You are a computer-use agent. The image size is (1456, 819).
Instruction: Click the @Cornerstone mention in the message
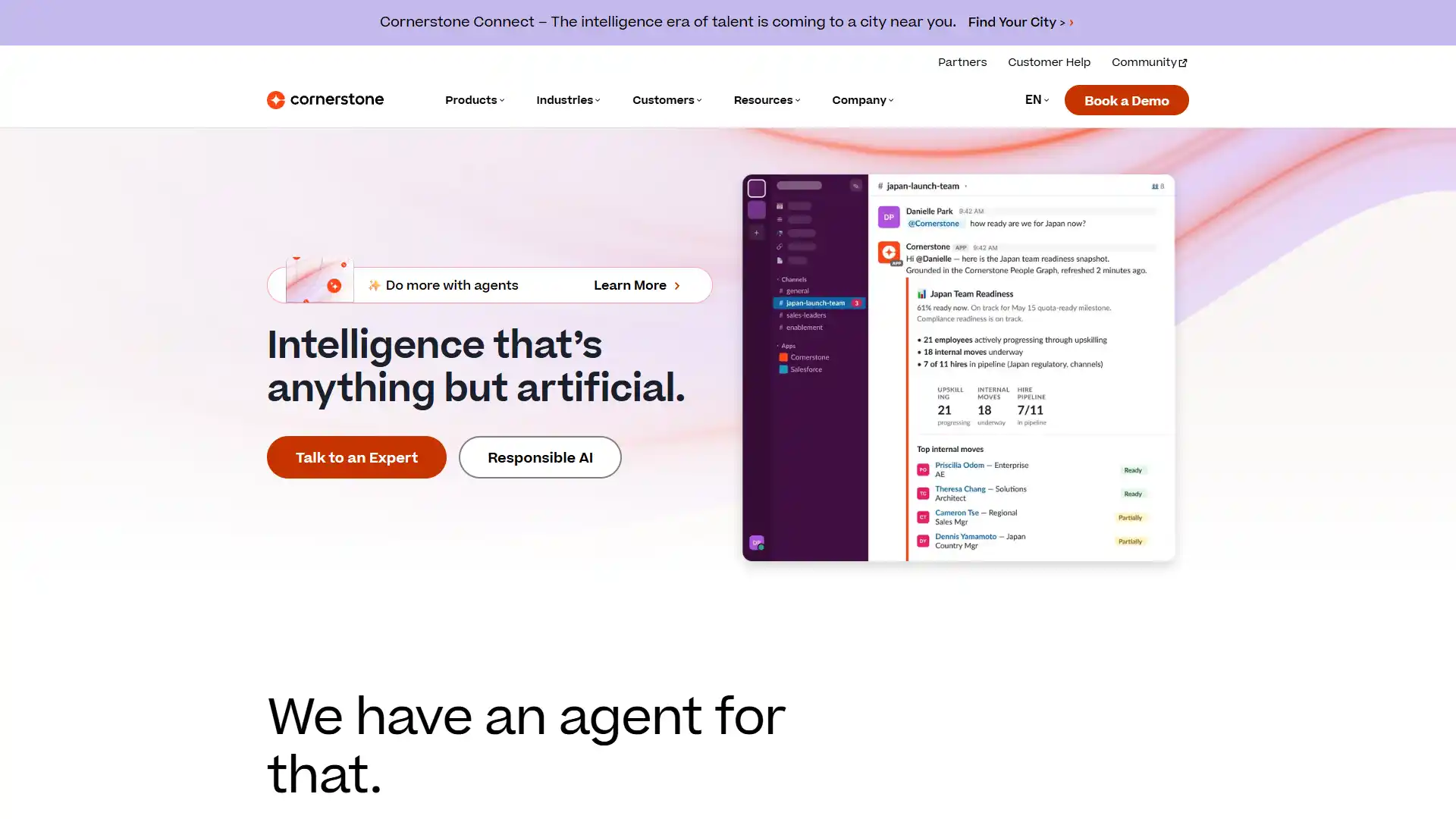[x=934, y=224]
